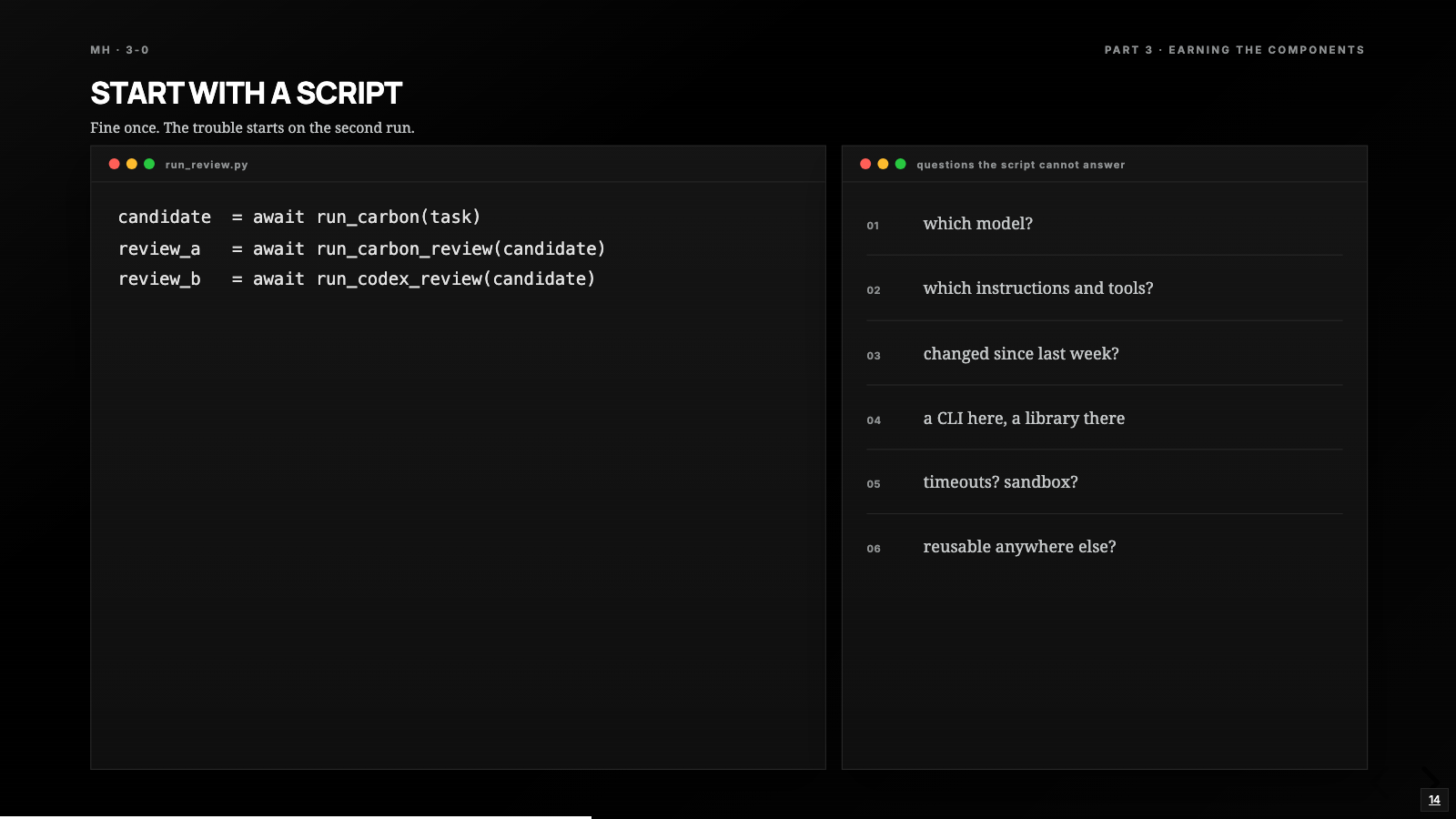Click the red dot on run_review.py window
The width and height of the screenshot is (1456, 819).
114,164
